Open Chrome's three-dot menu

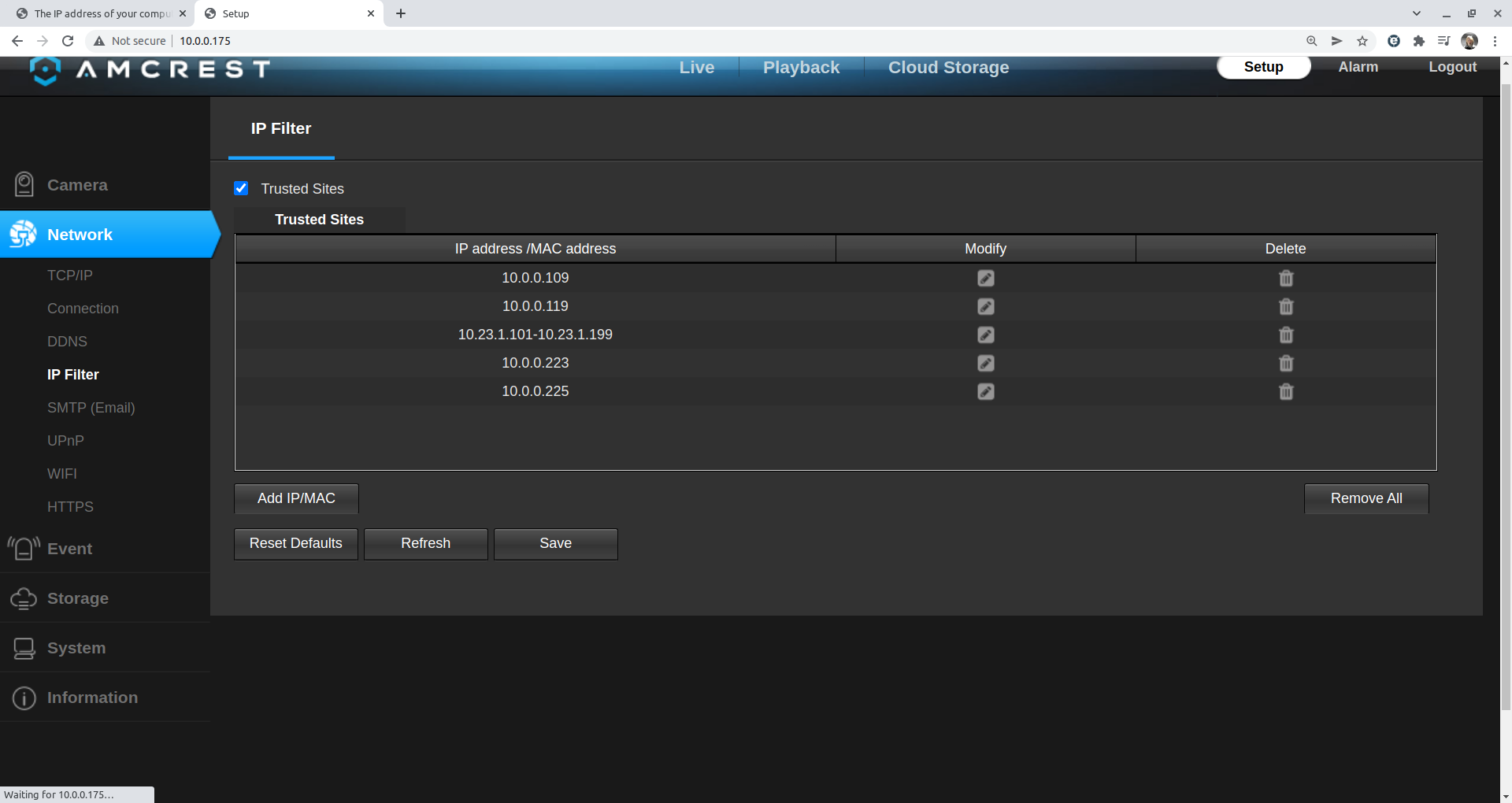pyautogui.click(x=1495, y=41)
